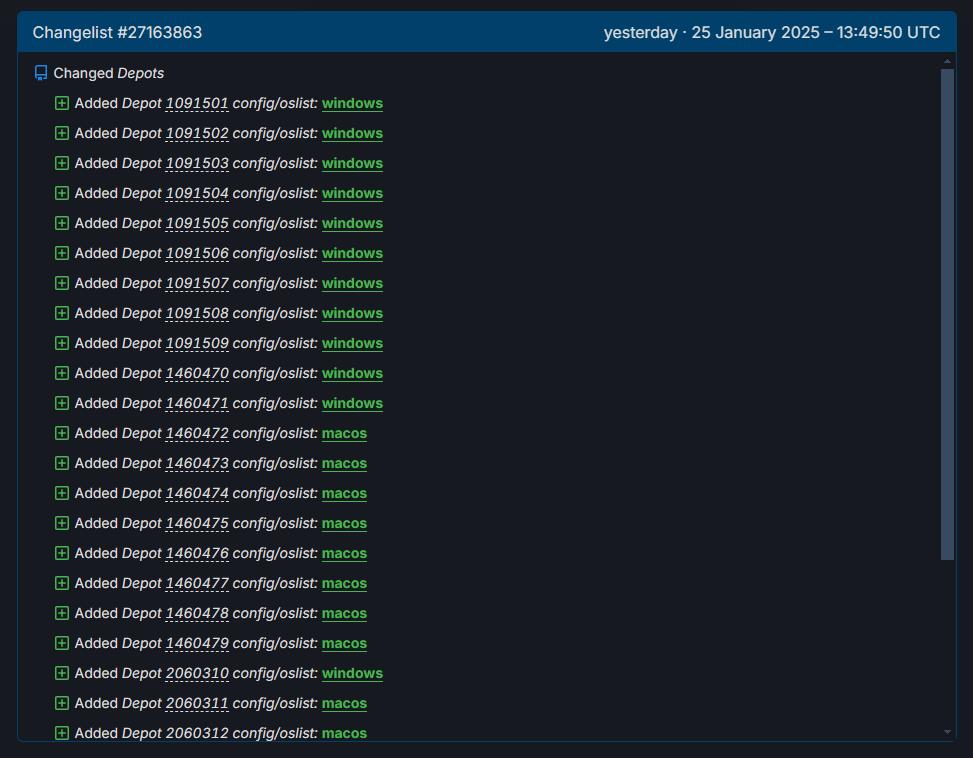Click plus icon beside Depot 1091501
The height and width of the screenshot is (758, 973).
(x=61, y=103)
